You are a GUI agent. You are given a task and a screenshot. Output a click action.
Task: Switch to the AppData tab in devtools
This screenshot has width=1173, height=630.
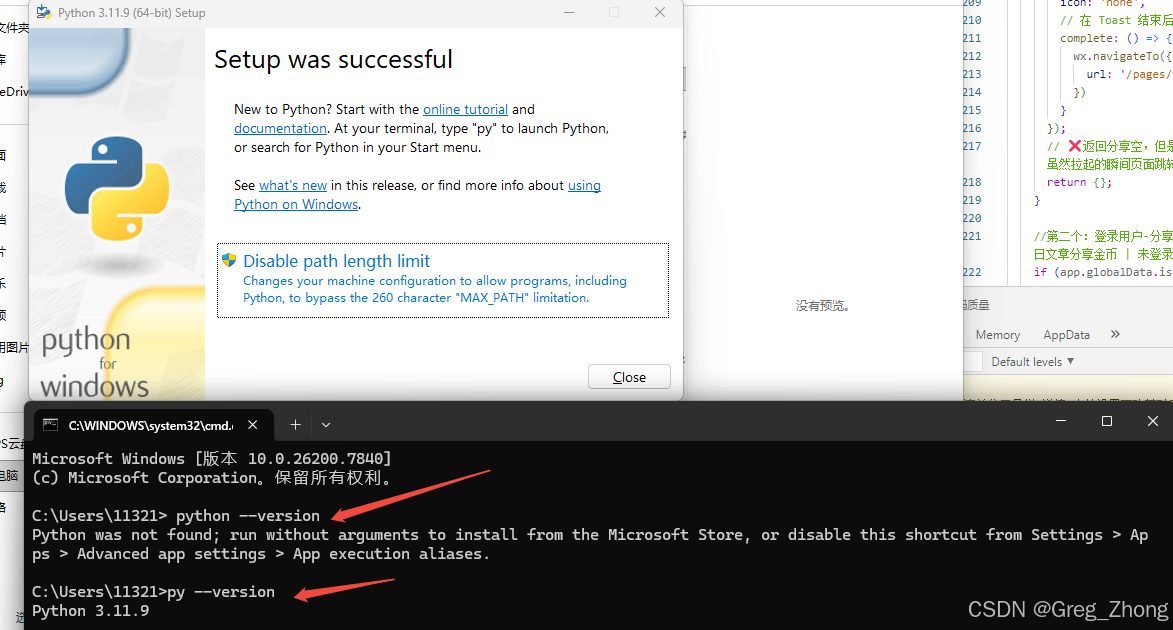click(x=1067, y=335)
